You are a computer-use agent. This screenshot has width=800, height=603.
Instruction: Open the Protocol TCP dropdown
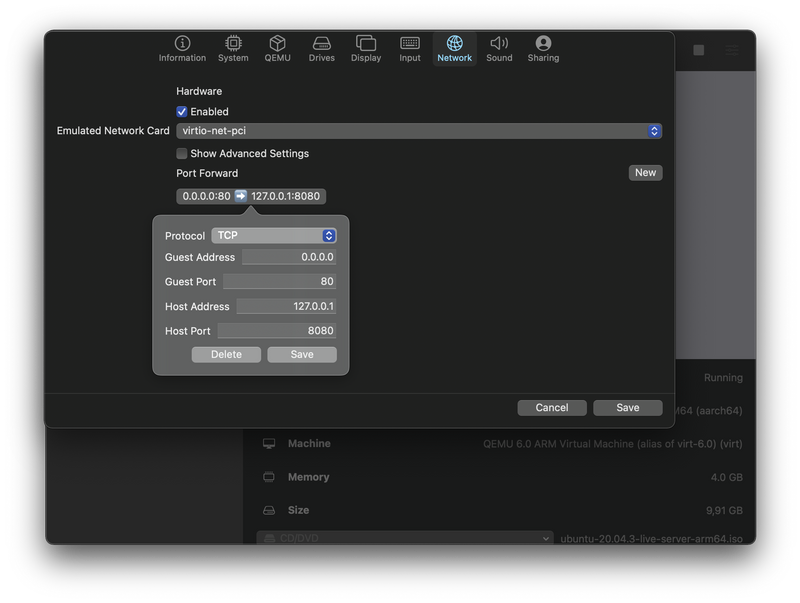tap(274, 236)
